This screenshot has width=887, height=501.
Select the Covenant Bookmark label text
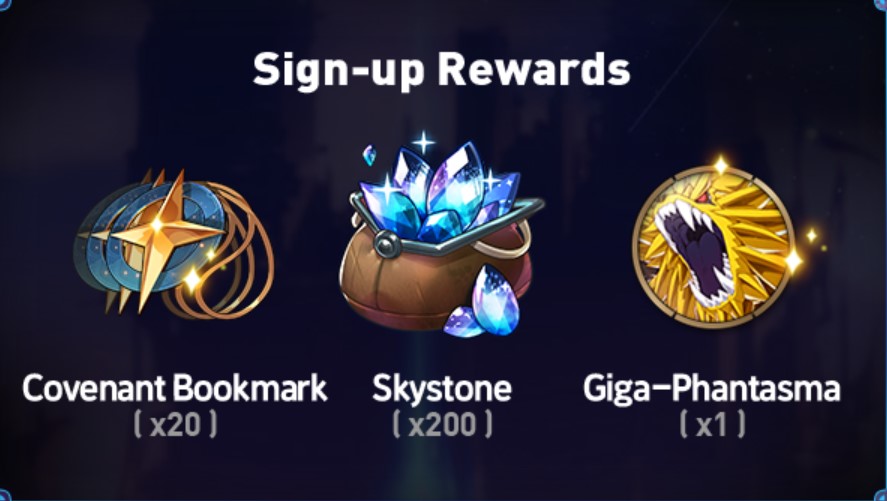(174, 388)
